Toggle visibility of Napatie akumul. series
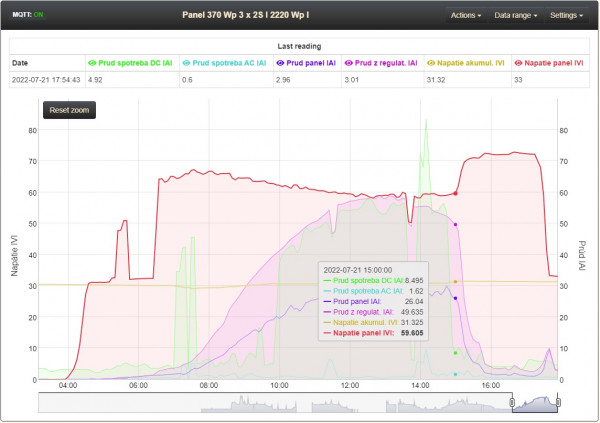This screenshot has width=600, height=423. 431,63
